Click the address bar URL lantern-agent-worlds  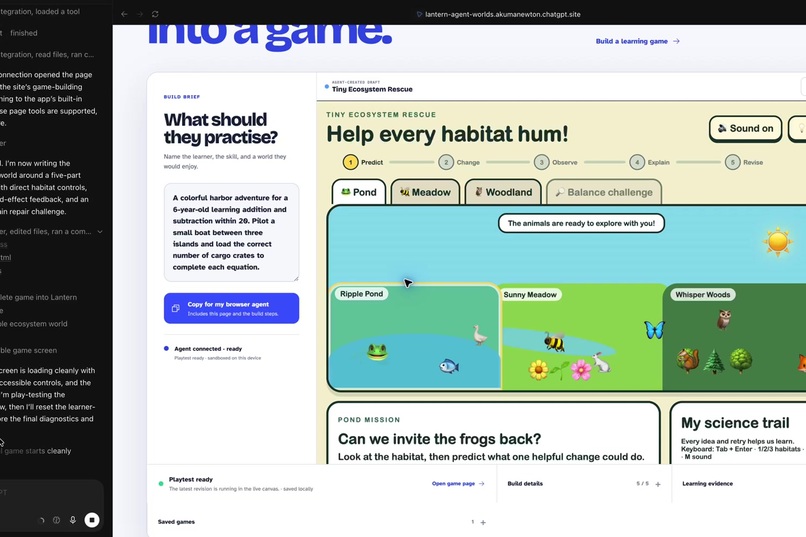tap(502, 14)
